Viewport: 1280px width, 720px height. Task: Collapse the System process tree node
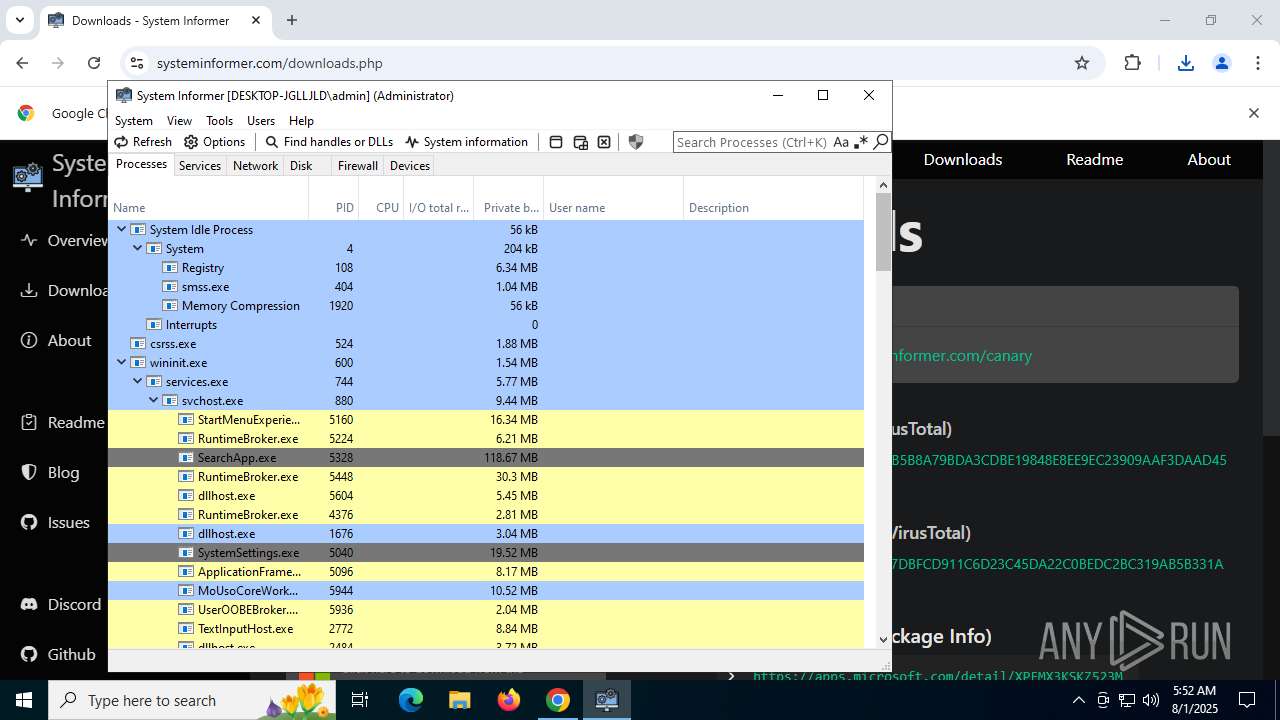coord(138,249)
